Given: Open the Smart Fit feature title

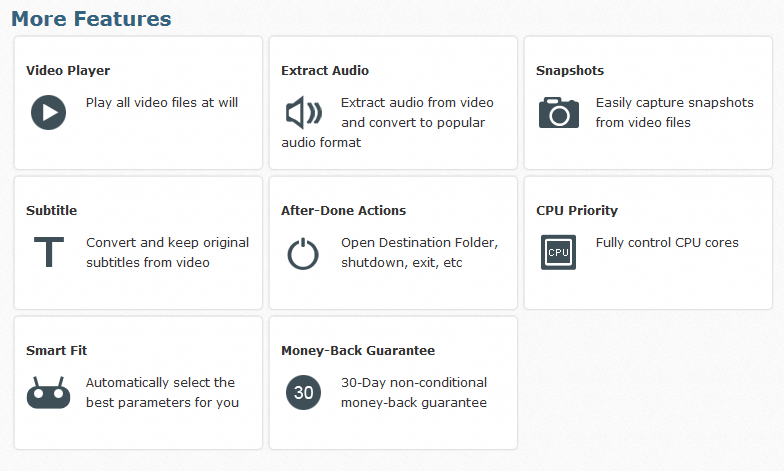Looking at the screenshot, I should (56, 350).
